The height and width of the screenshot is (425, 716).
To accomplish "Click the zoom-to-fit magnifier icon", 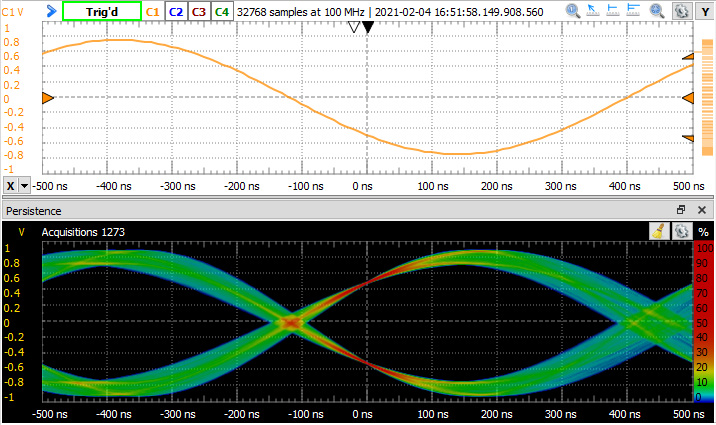I will point(659,11).
